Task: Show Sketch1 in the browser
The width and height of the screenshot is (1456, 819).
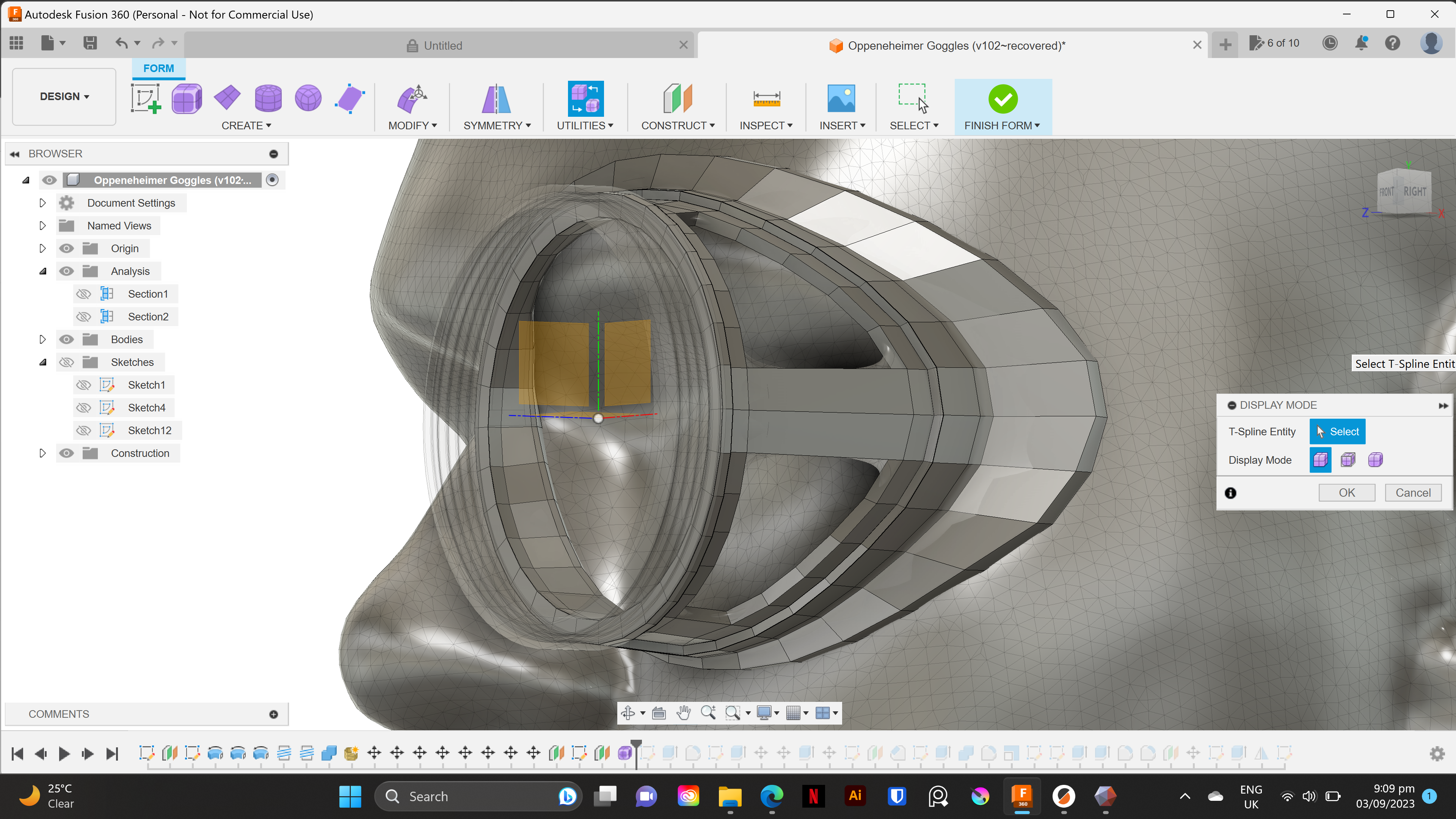Action: click(x=83, y=384)
